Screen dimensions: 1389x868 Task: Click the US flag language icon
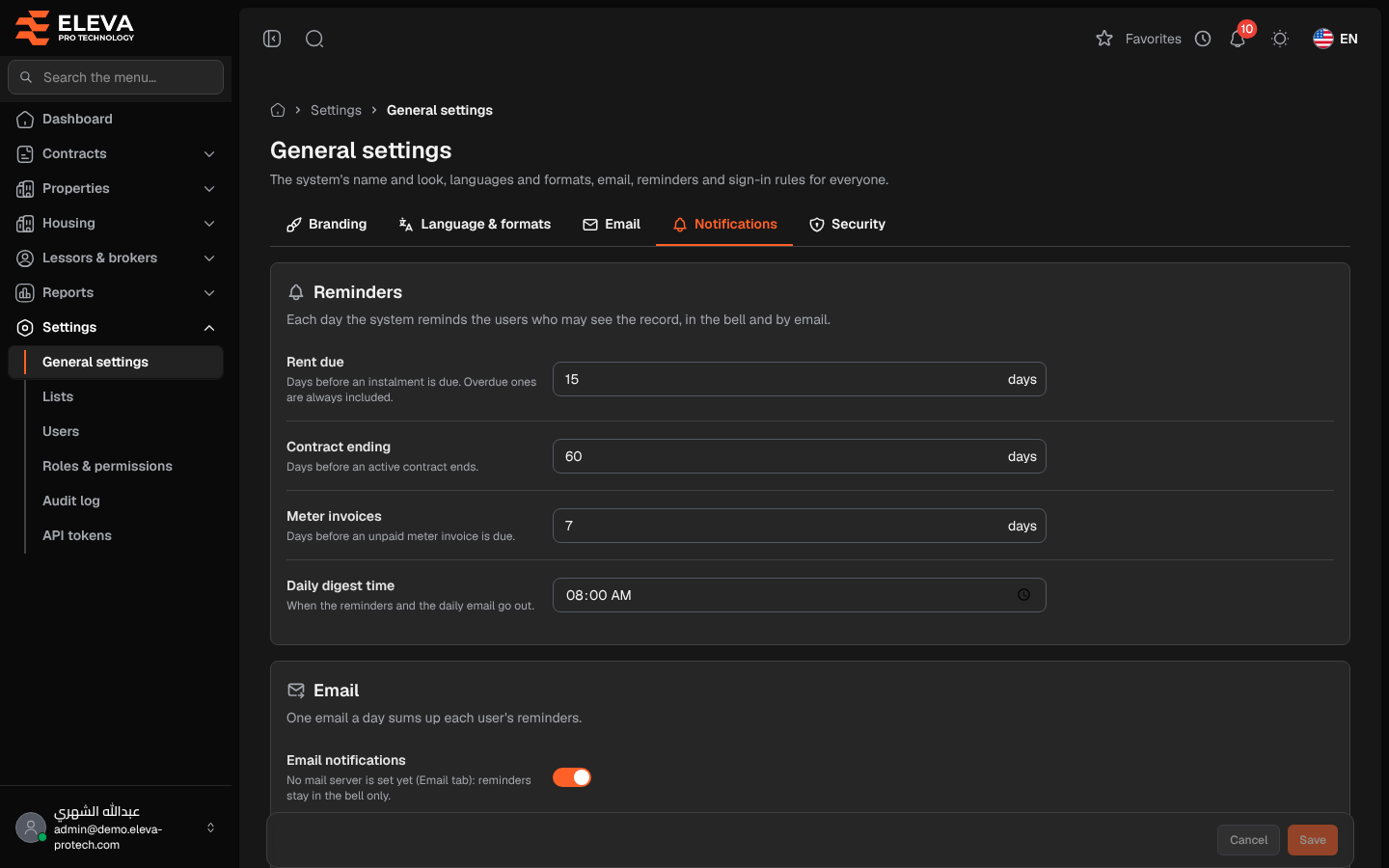(1323, 39)
